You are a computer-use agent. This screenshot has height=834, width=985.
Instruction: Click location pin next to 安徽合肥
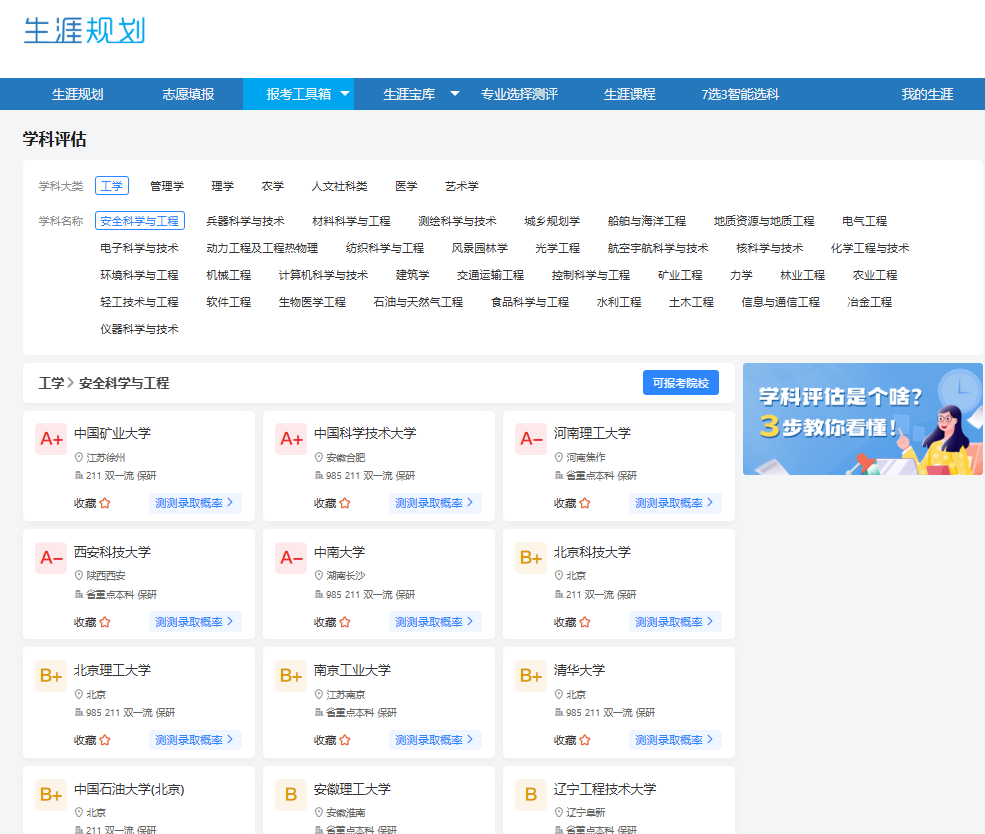[x=318, y=457]
